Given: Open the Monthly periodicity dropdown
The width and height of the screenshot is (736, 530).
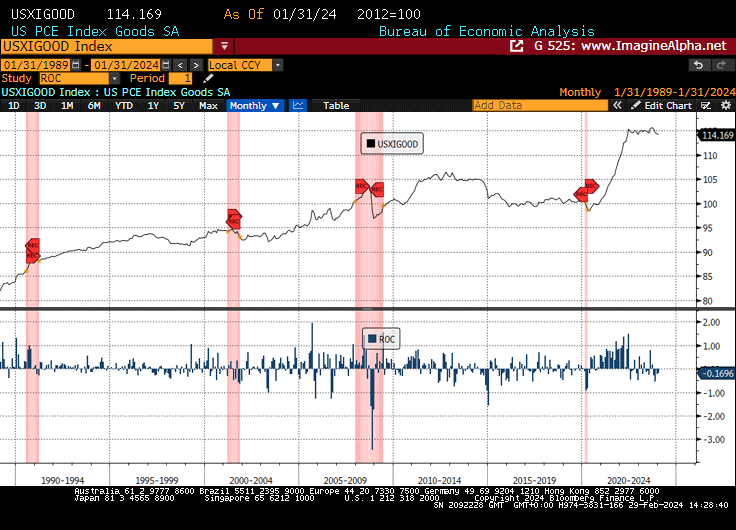Looking at the screenshot, I should coord(255,105).
